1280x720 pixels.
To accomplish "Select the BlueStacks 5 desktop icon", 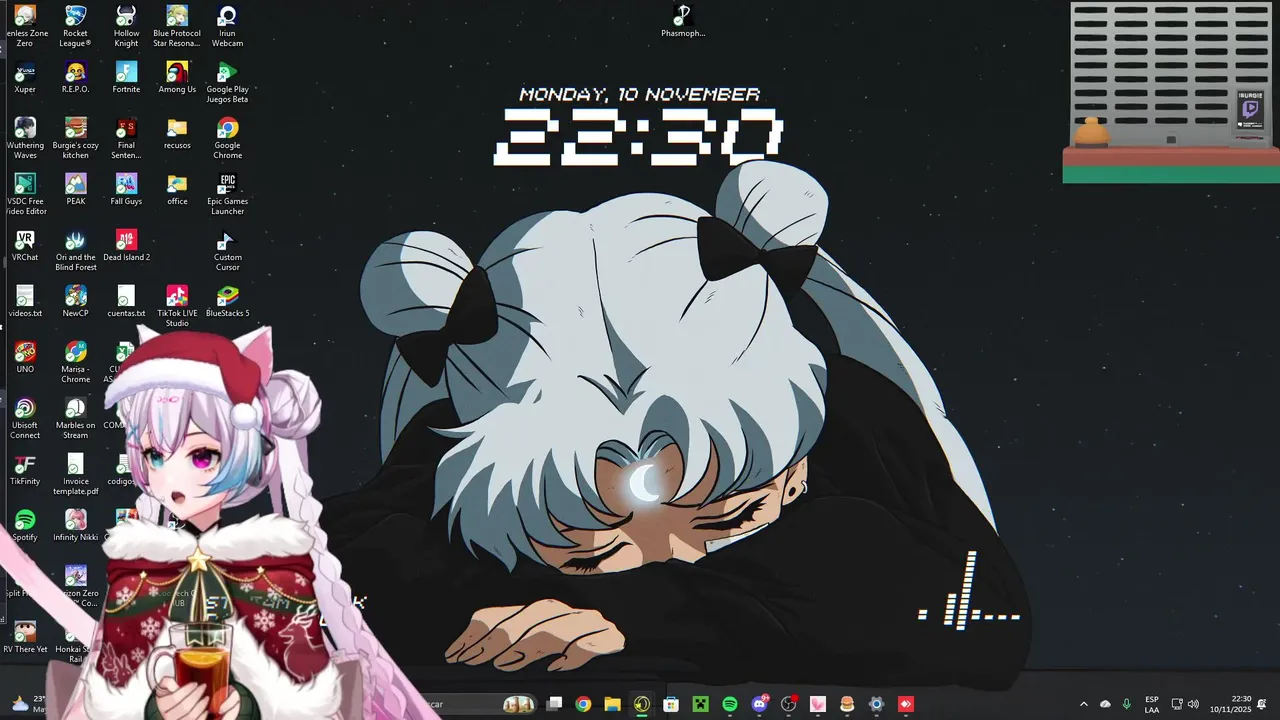I will pyautogui.click(x=227, y=301).
